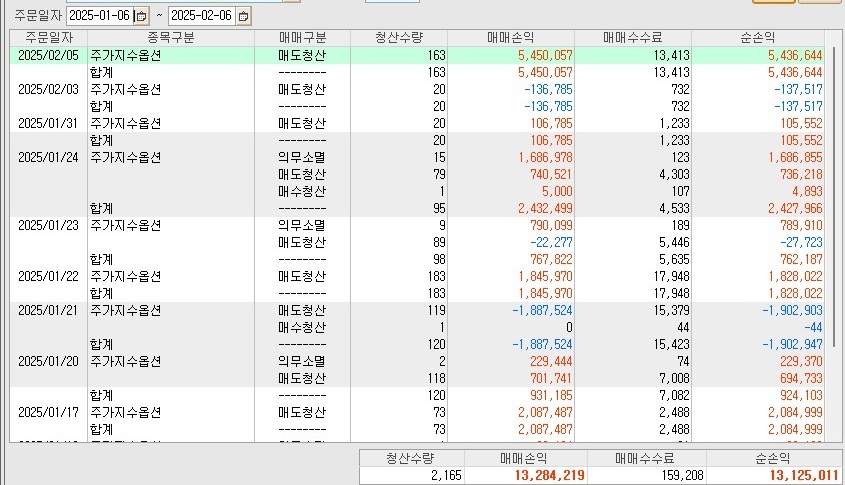This screenshot has width=845, height=485.
Task: Click the 매매수수료 header in the main table
Action: click(x=633, y=38)
